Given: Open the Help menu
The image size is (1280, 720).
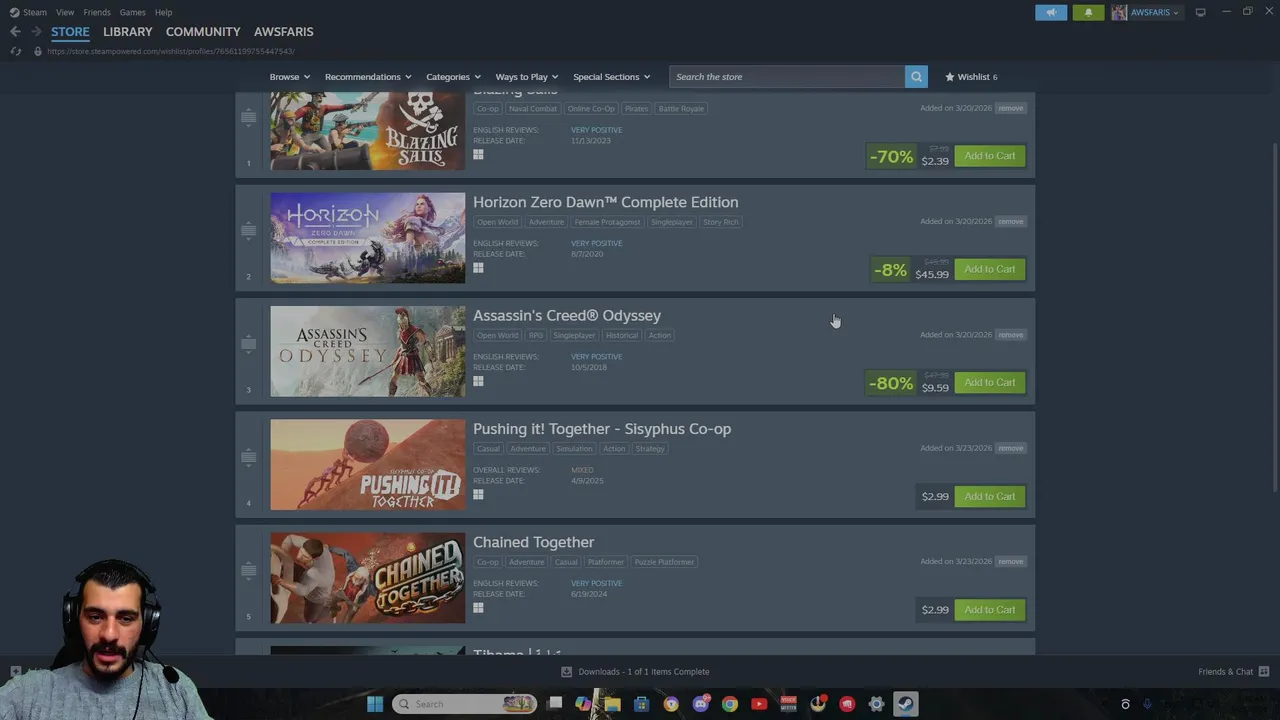Looking at the screenshot, I should point(163,12).
